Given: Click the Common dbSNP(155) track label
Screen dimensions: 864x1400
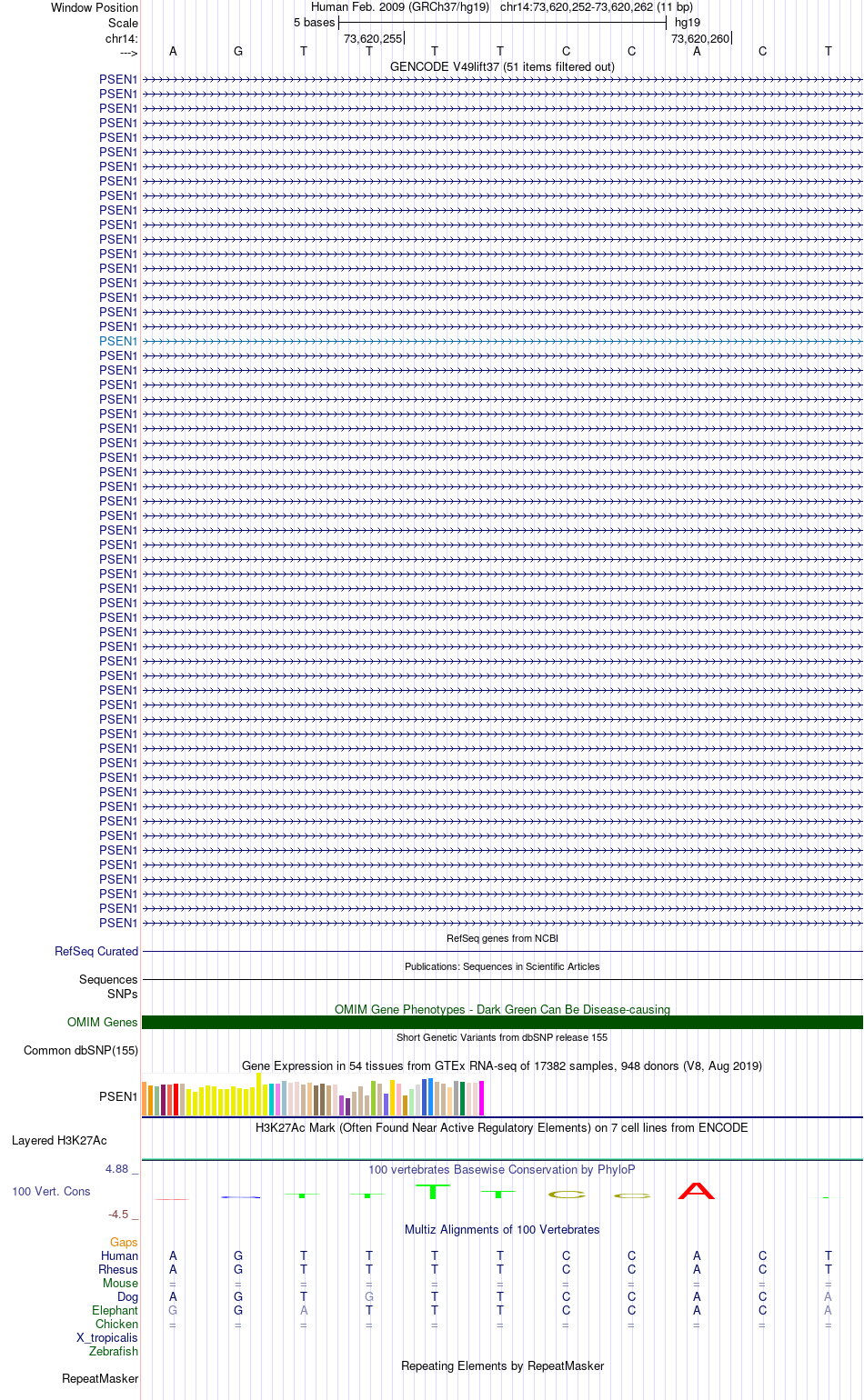Looking at the screenshot, I should click(x=81, y=1050).
